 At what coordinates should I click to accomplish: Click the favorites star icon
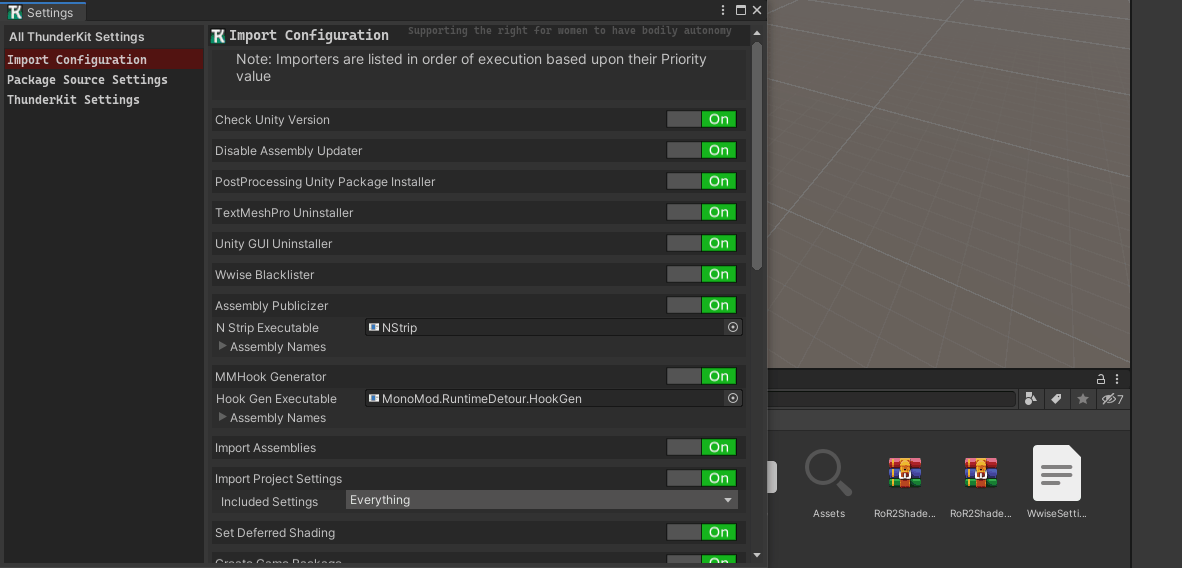coord(1082,399)
